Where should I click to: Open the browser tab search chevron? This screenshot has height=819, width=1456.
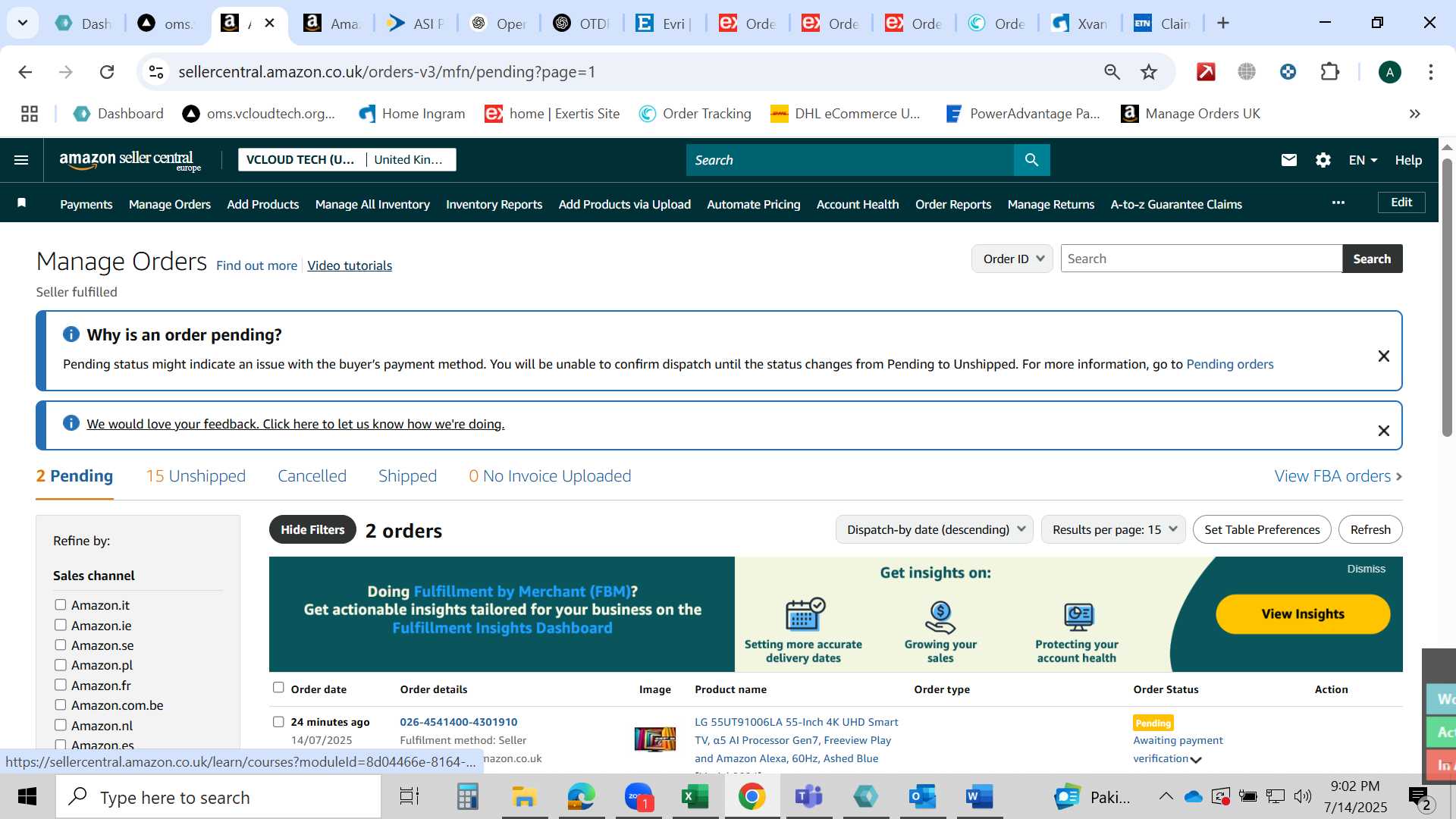click(23, 23)
